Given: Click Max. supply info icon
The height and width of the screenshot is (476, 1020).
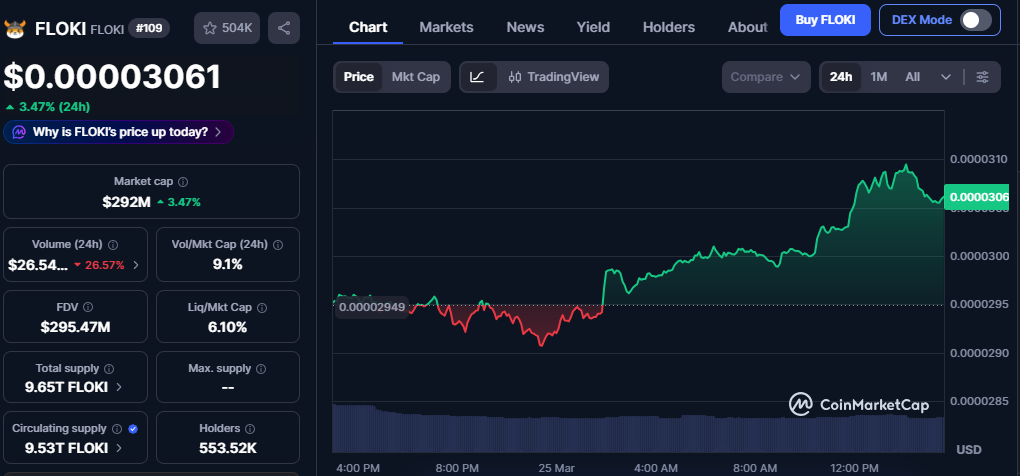Looking at the screenshot, I should [261, 369].
